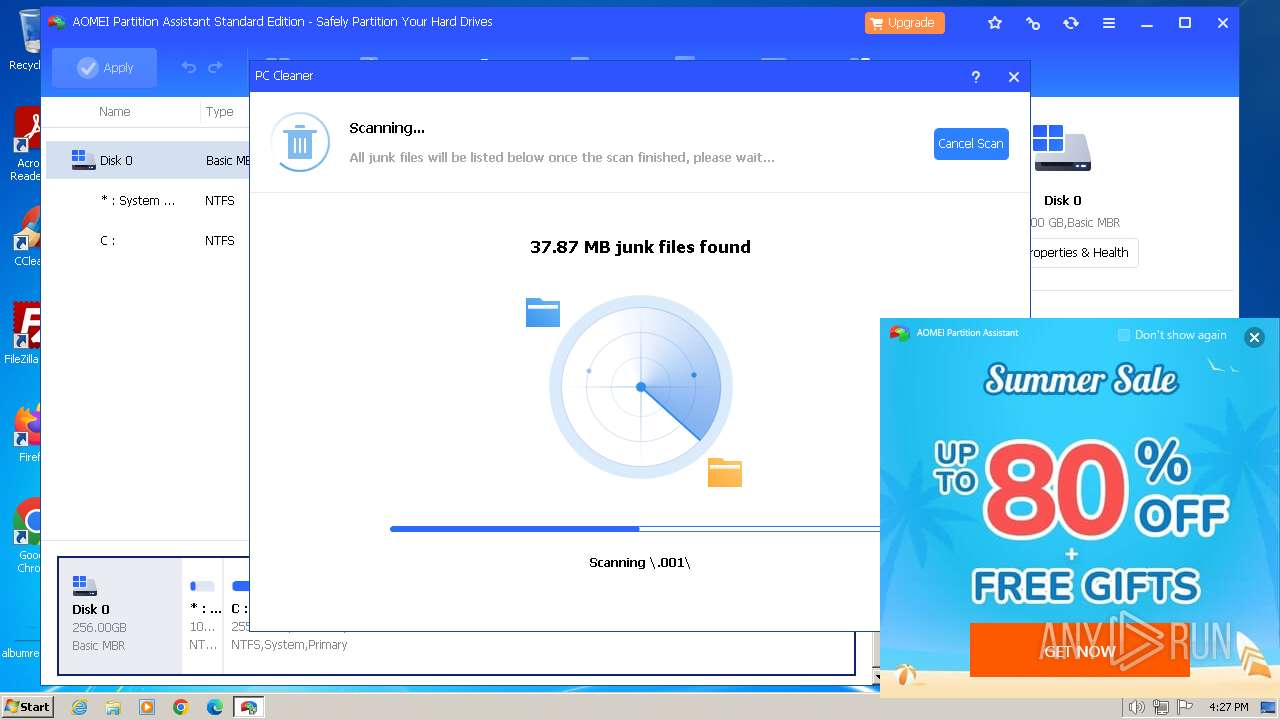Click the Apply button
This screenshot has width=1280, height=720.
(105, 67)
